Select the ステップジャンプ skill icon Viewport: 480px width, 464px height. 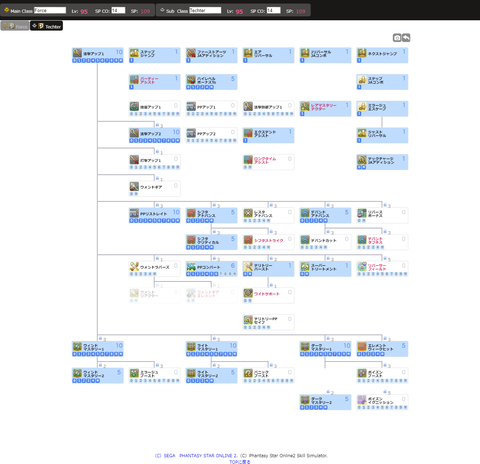pos(134,53)
